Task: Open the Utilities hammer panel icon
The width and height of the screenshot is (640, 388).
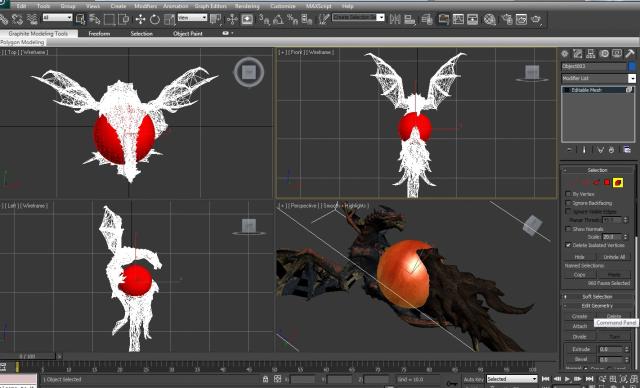Action: tap(630, 53)
